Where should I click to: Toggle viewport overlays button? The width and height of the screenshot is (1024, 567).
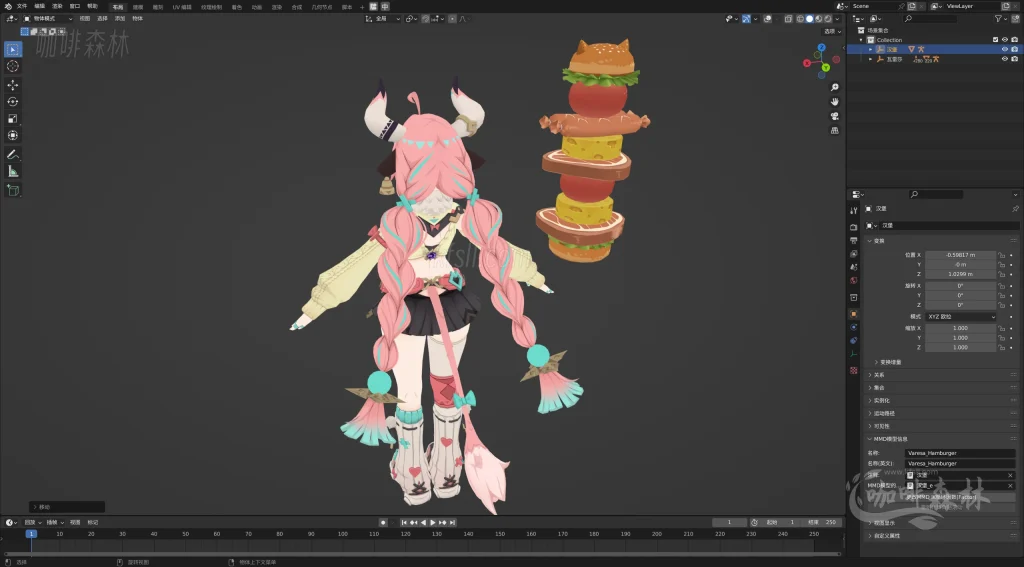tap(767, 19)
